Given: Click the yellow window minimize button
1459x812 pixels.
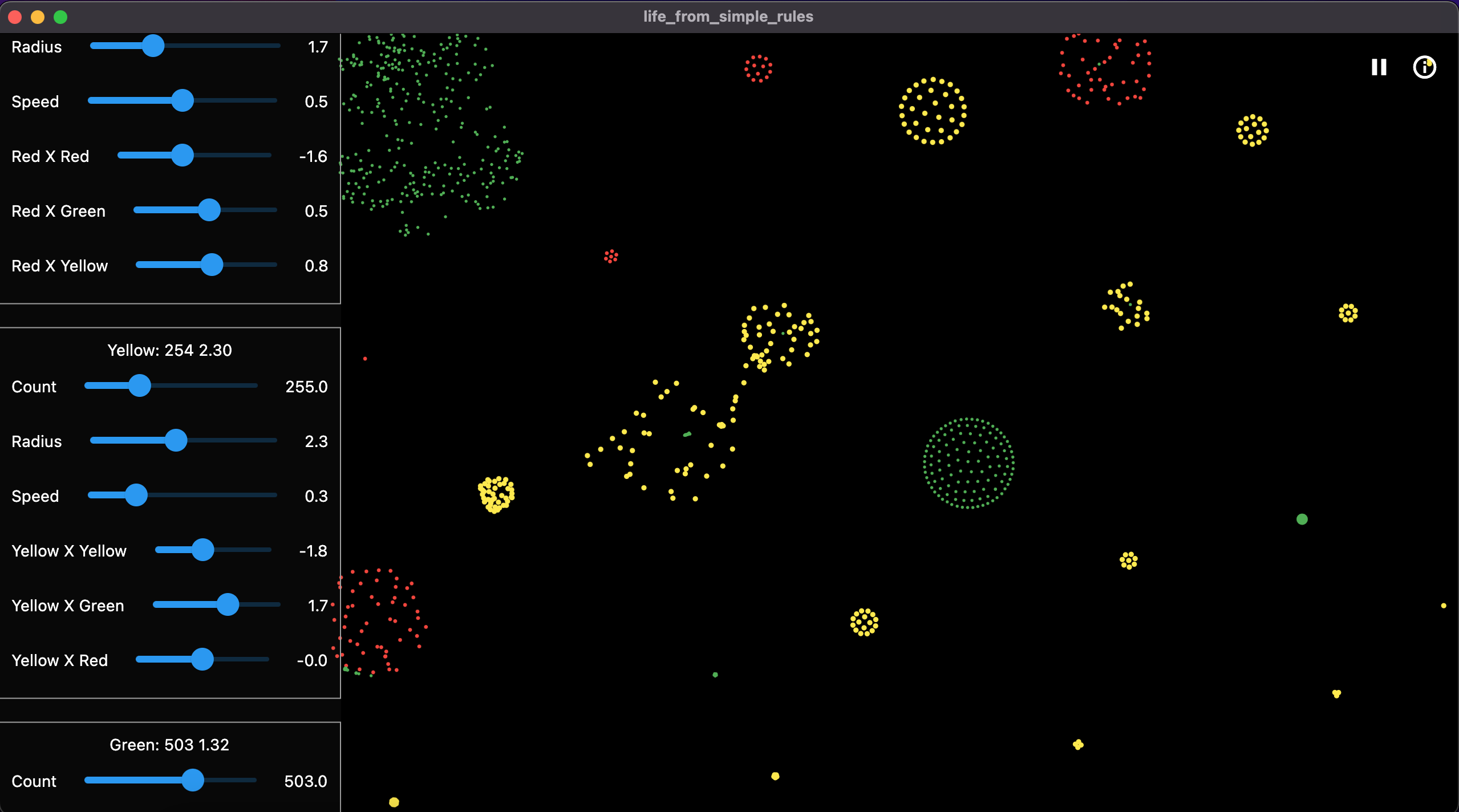Looking at the screenshot, I should 38,17.
